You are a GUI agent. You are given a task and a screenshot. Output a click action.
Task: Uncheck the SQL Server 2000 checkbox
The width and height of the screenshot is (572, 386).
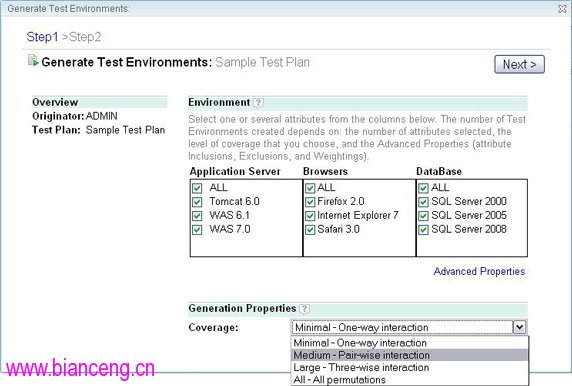[423, 202]
